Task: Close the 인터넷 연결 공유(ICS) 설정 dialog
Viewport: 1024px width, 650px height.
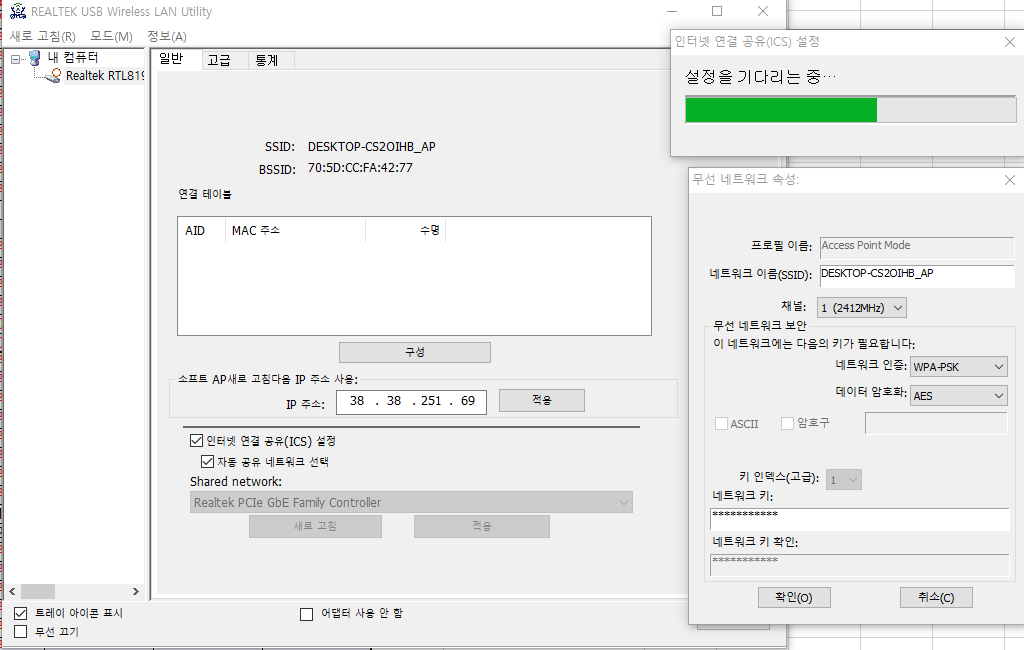Action: click(1010, 42)
